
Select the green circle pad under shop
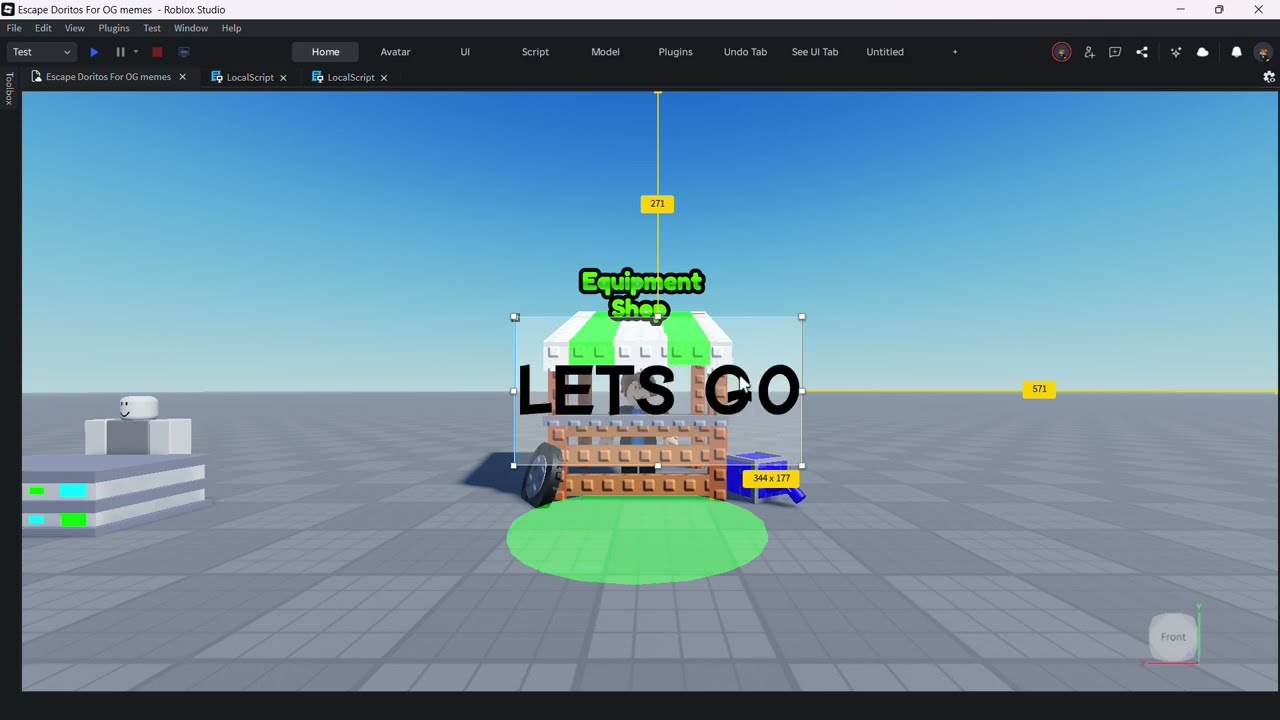637,540
